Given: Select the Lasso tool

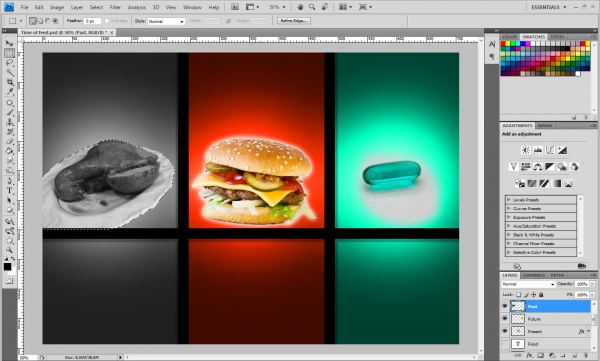Looking at the screenshot, I should (9, 63).
